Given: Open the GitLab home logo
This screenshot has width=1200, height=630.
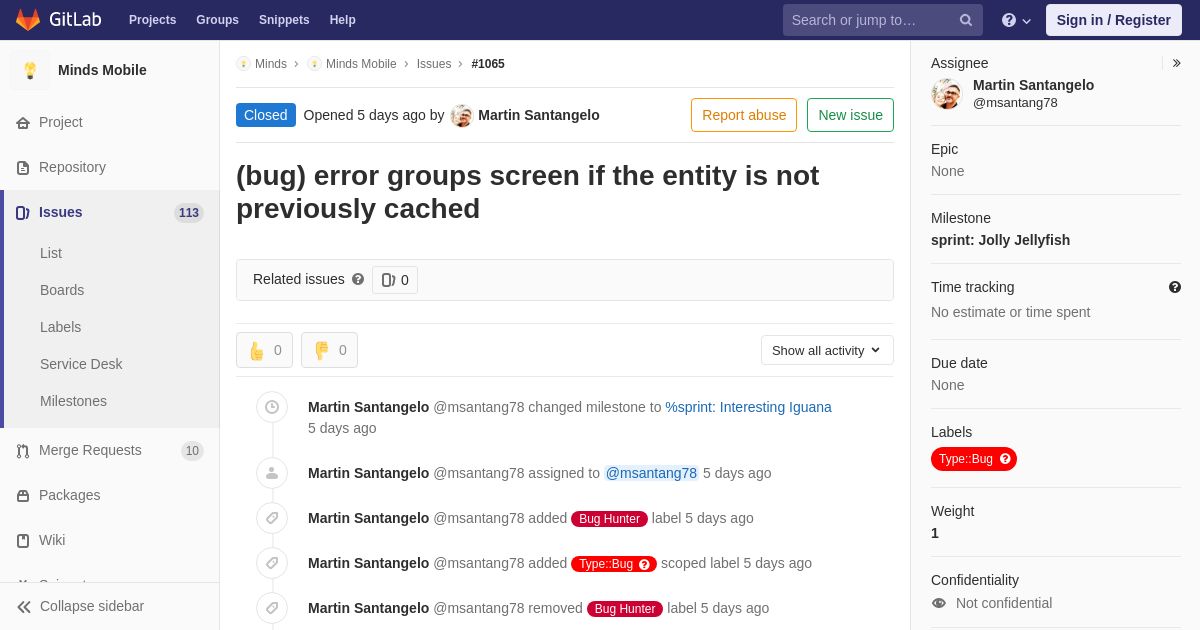Looking at the screenshot, I should coord(58,20).
